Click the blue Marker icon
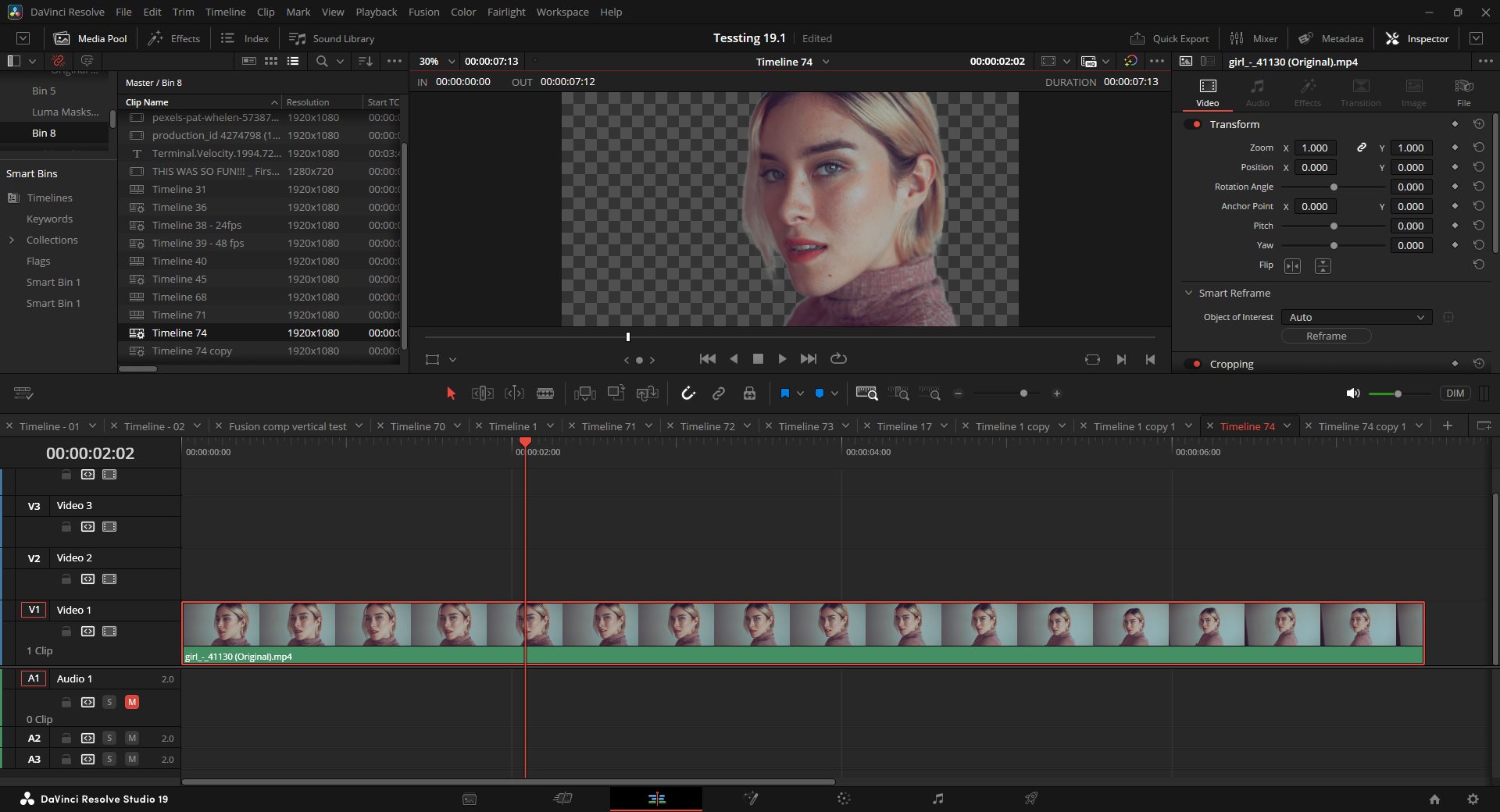The width and height of the screenshot is (1500, 812). tap(820, 394)
